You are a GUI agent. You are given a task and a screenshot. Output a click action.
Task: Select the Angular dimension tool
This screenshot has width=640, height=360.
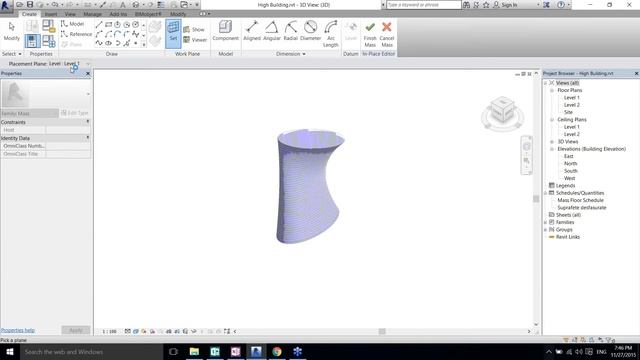point(271,31)
